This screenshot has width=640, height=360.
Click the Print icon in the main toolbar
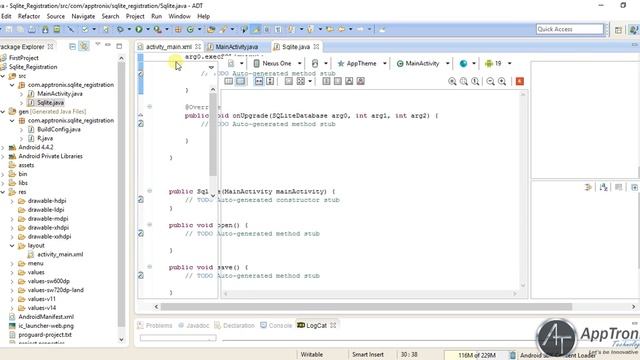[31, 29]
